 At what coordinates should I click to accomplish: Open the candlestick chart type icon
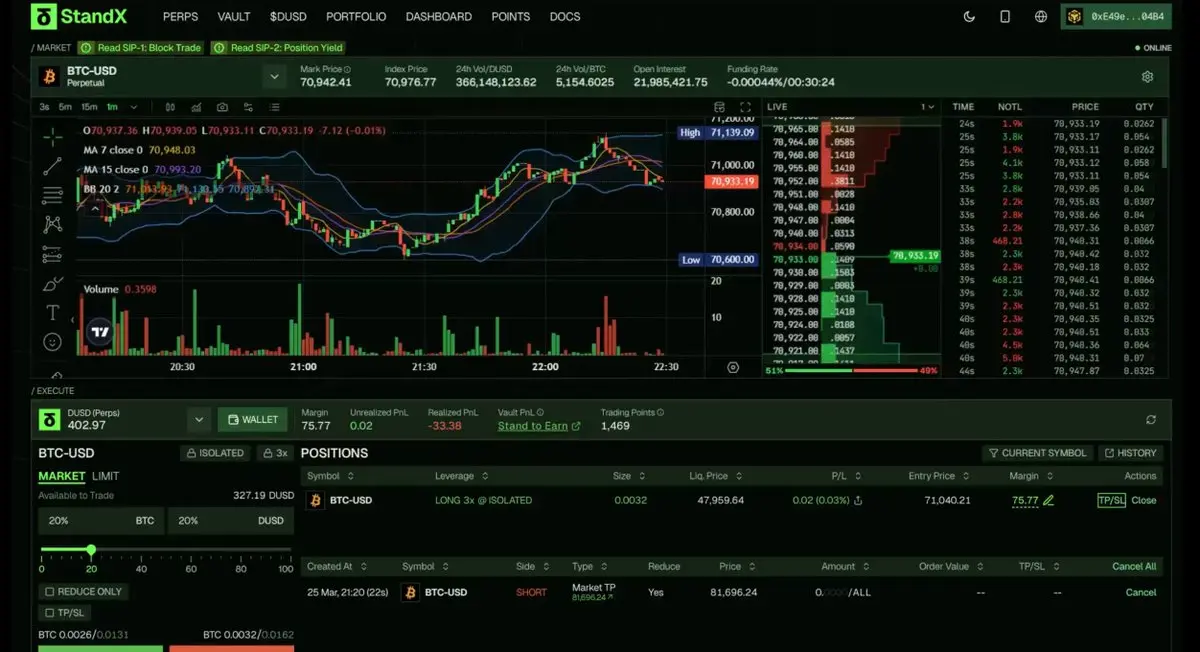170,107
